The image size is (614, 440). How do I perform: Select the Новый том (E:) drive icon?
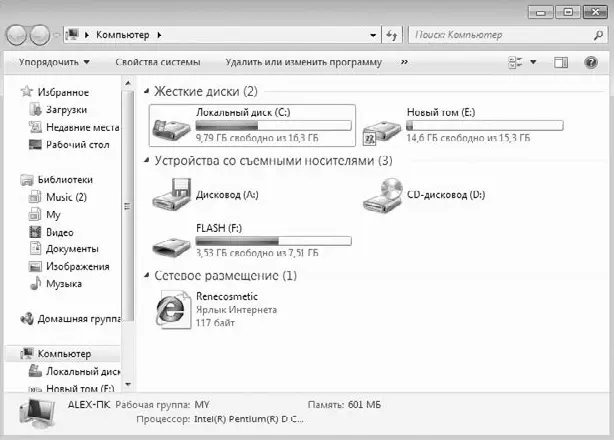[x=381, y=132]
